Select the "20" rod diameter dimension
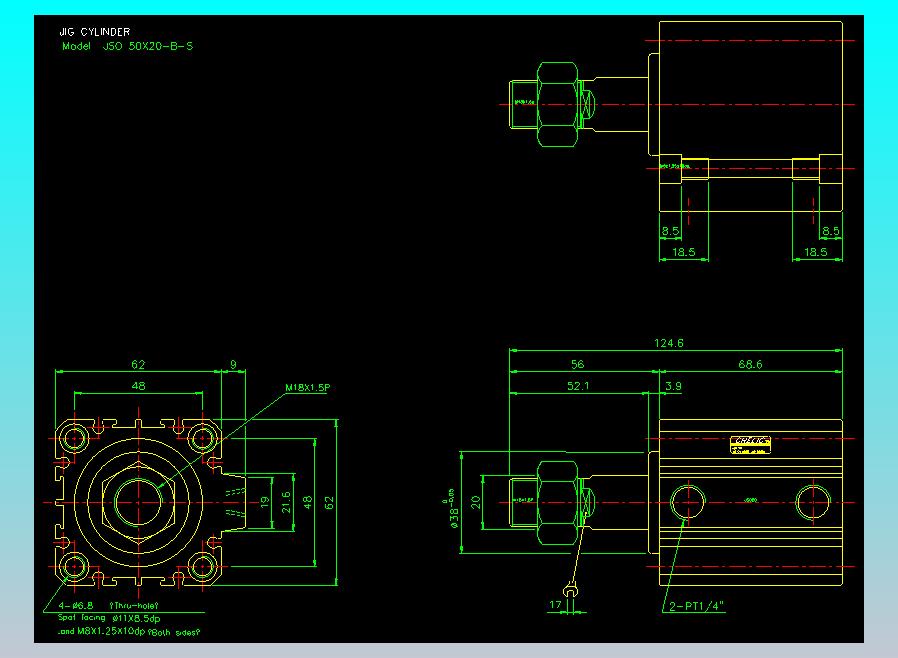The image size is (898, 658). (475, 502)
